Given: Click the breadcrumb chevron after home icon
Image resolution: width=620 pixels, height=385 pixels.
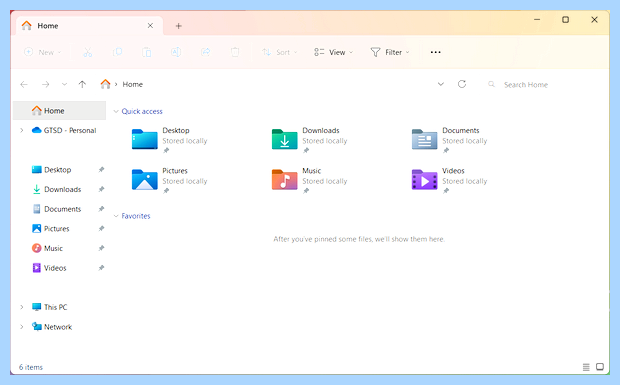Looking at the screenshot, I should (x=116, y=84).
